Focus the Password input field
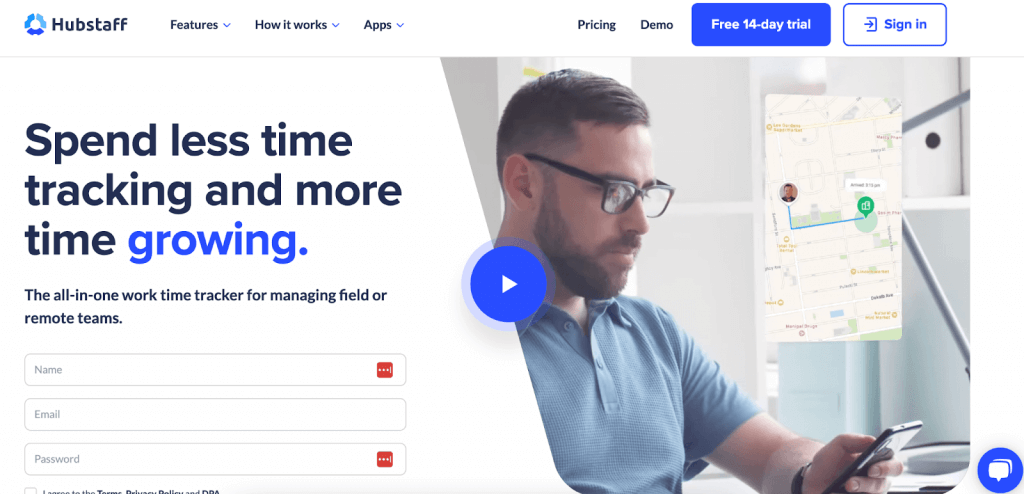Screen dimensions: 1024x494 tap(215, 459)
